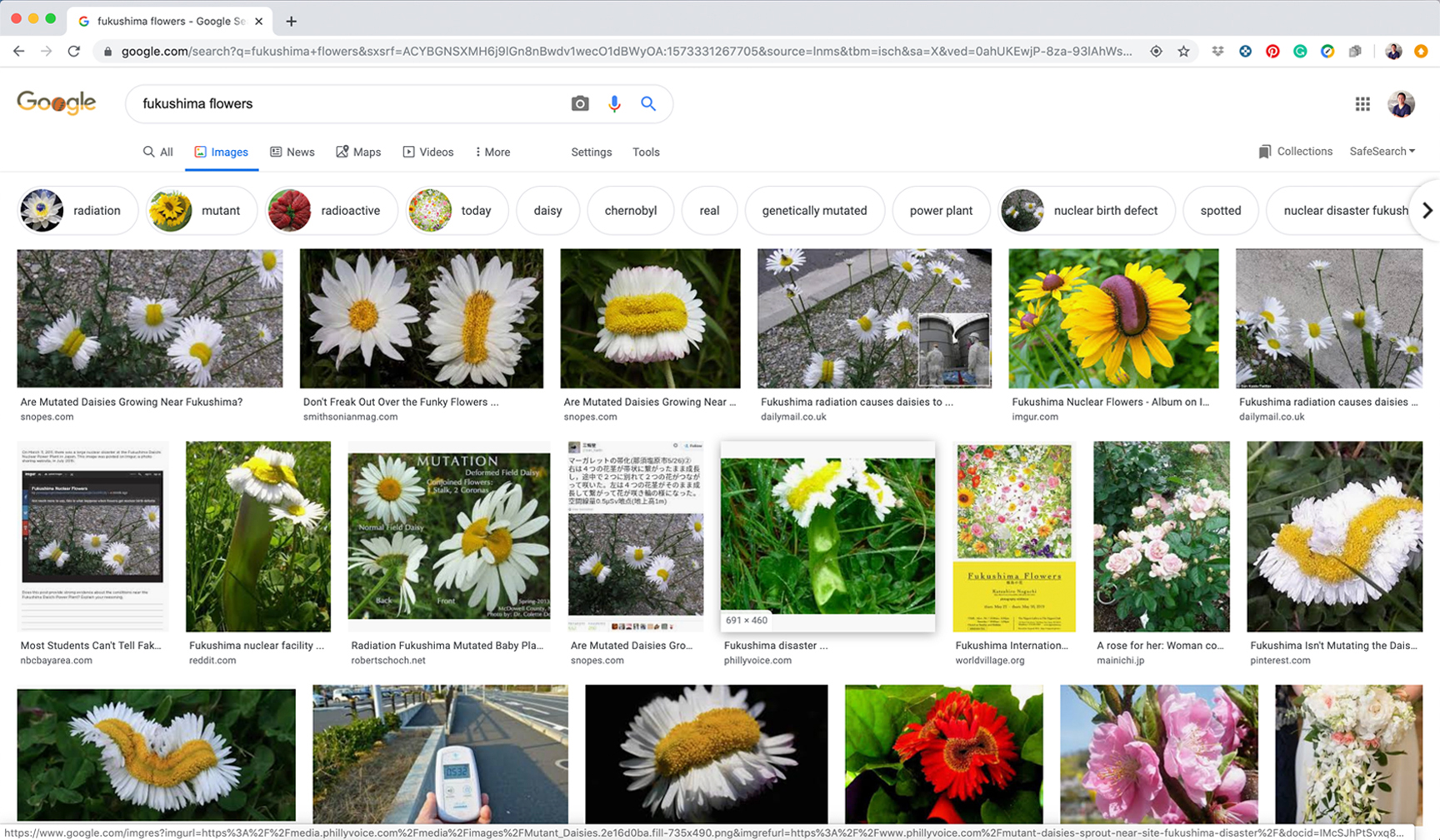Click the Google logo
This screenshot has width=1440, height=840.
pyautogui.click(x=57, y=102)
